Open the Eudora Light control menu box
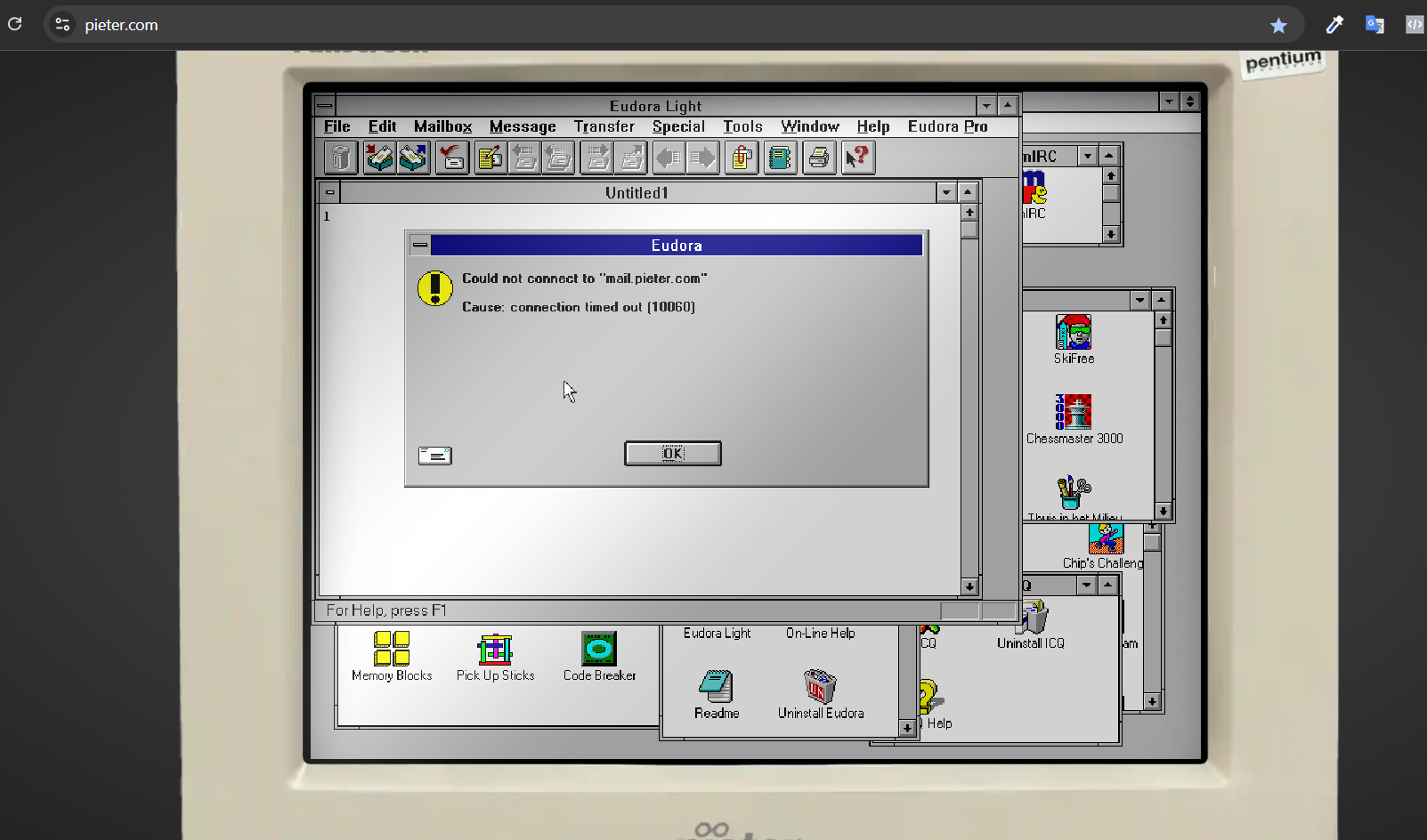The image size is (1427, 840). [x=325, y=106]
